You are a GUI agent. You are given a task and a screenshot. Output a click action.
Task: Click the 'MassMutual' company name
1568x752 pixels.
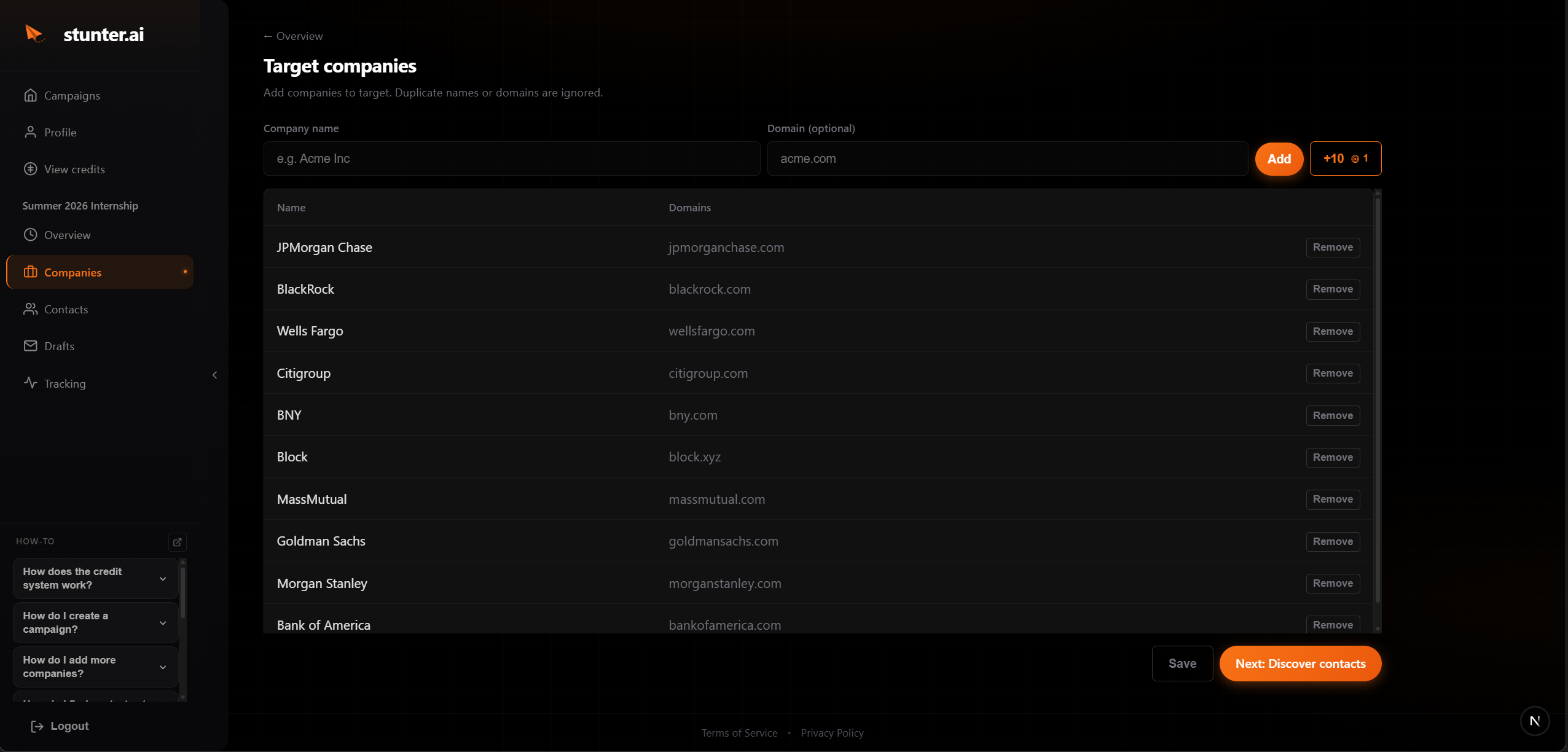(312, 499)
